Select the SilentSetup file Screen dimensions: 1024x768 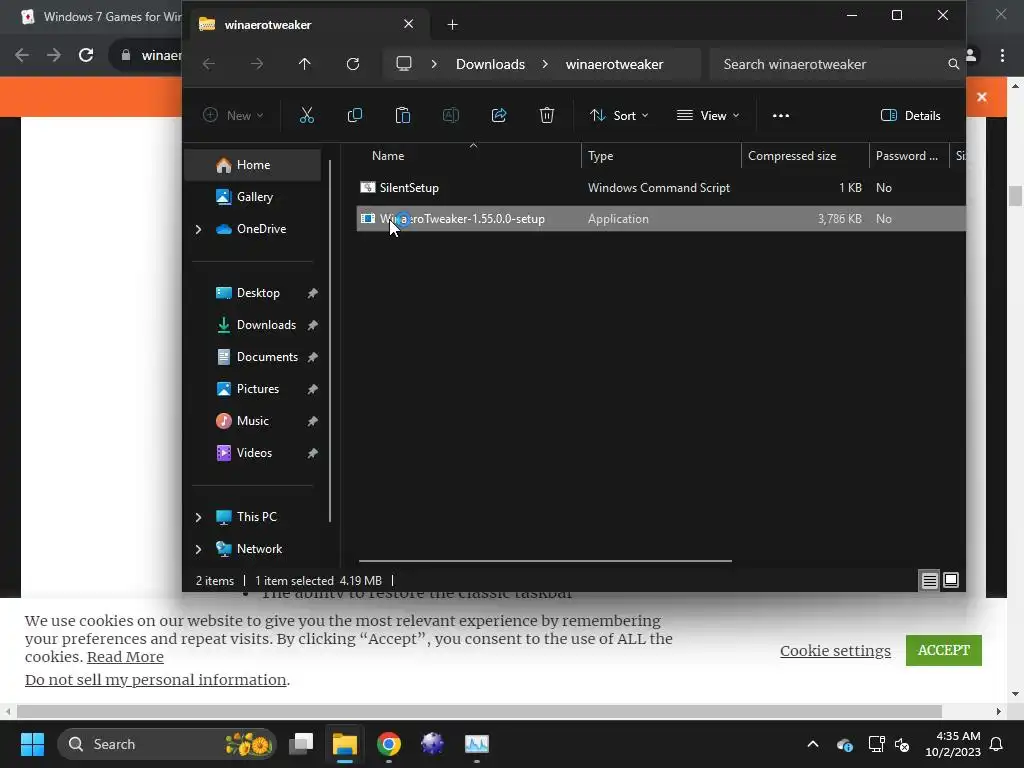(x=661, y=188)
